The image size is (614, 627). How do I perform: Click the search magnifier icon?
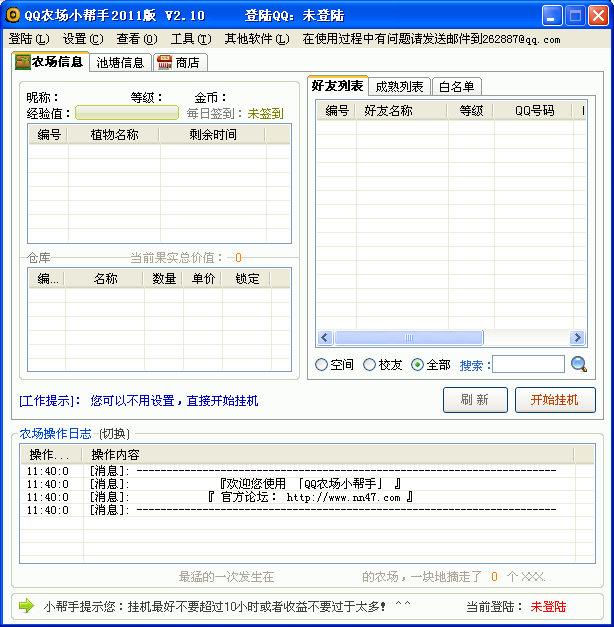pyautogui.click(x=578, y=364)
